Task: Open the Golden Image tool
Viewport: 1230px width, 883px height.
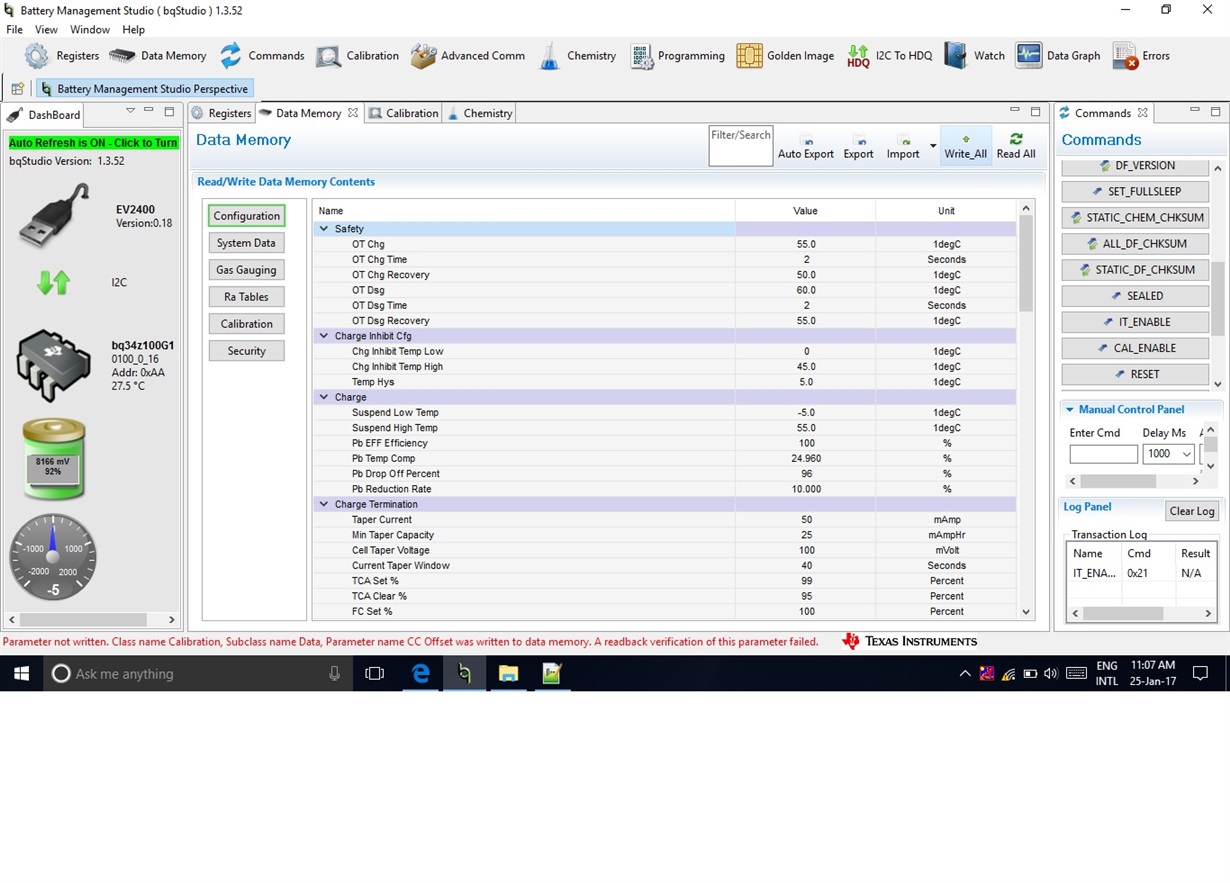Action: point(749,56)
